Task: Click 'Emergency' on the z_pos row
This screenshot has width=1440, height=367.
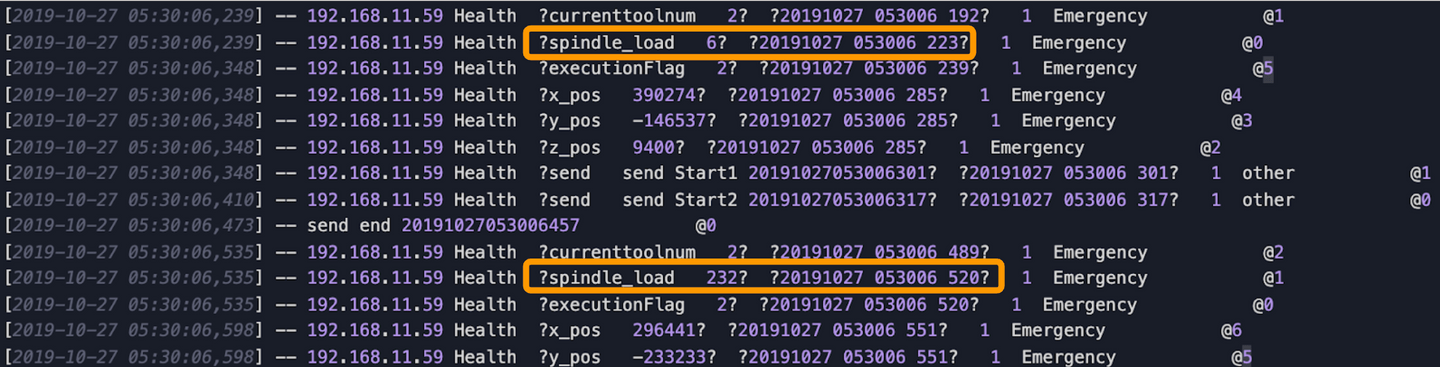Action: pos(1037,147)
